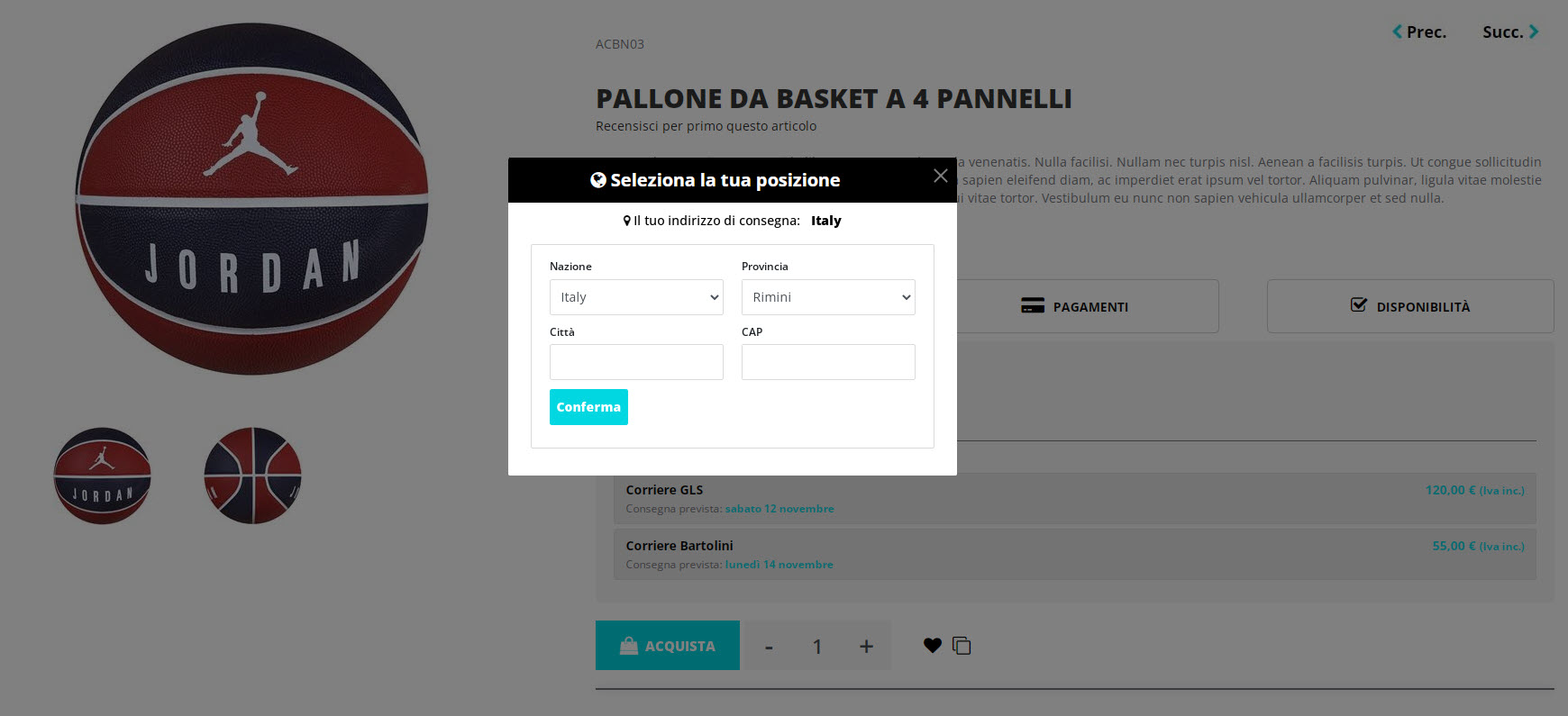Click the previous product chevron arrow

click(x=1398, y=32)
